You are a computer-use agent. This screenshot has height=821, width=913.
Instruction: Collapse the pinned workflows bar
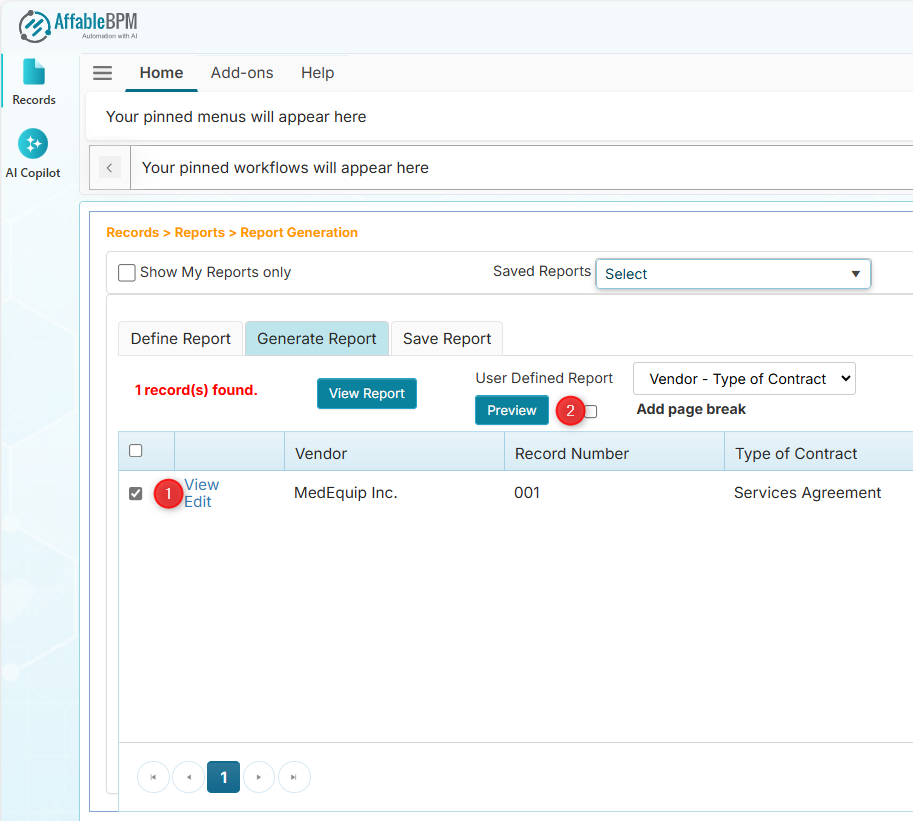pos(109,167)
